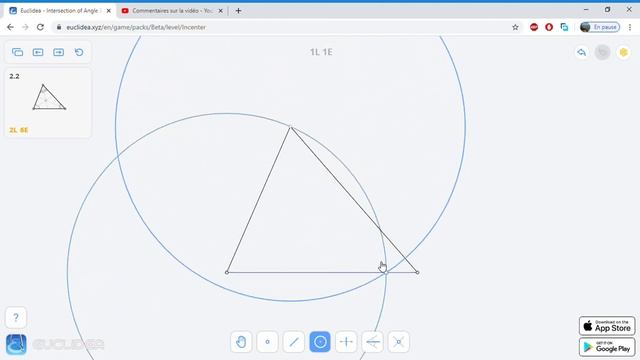Close the YouTube browser tab
Screen dimensions: 640x360
(x=220, y=11)
